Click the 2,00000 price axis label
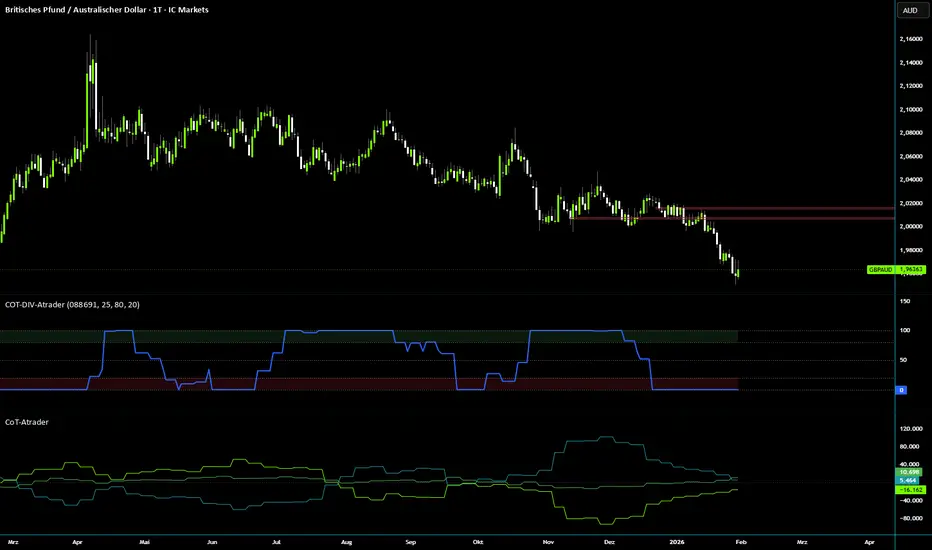932x550 pixels. pyautogui.click(x=911, y=227)
